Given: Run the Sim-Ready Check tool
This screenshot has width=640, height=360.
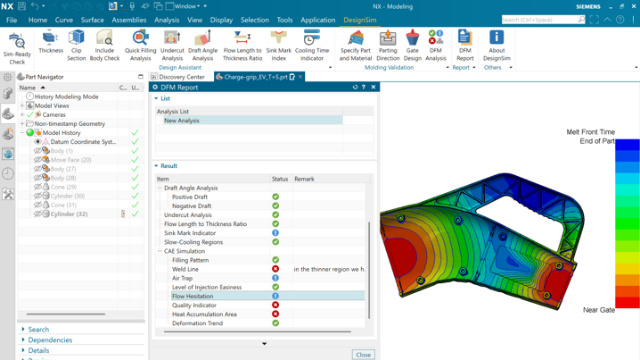Looking at the screenshot, I should click(x=17, y=48).
